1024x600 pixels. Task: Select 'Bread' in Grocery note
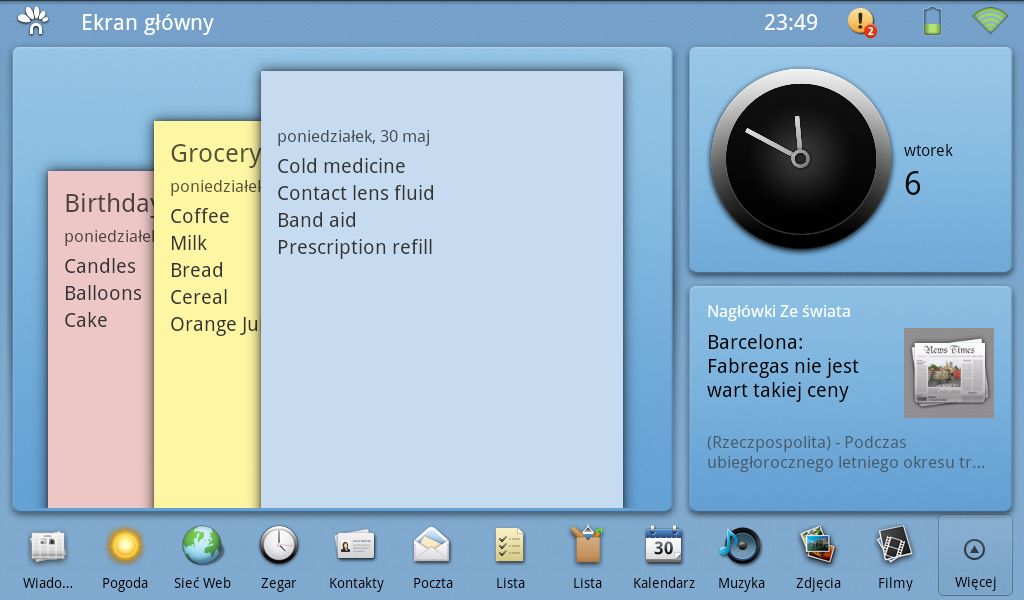click(x=197, y=270)
